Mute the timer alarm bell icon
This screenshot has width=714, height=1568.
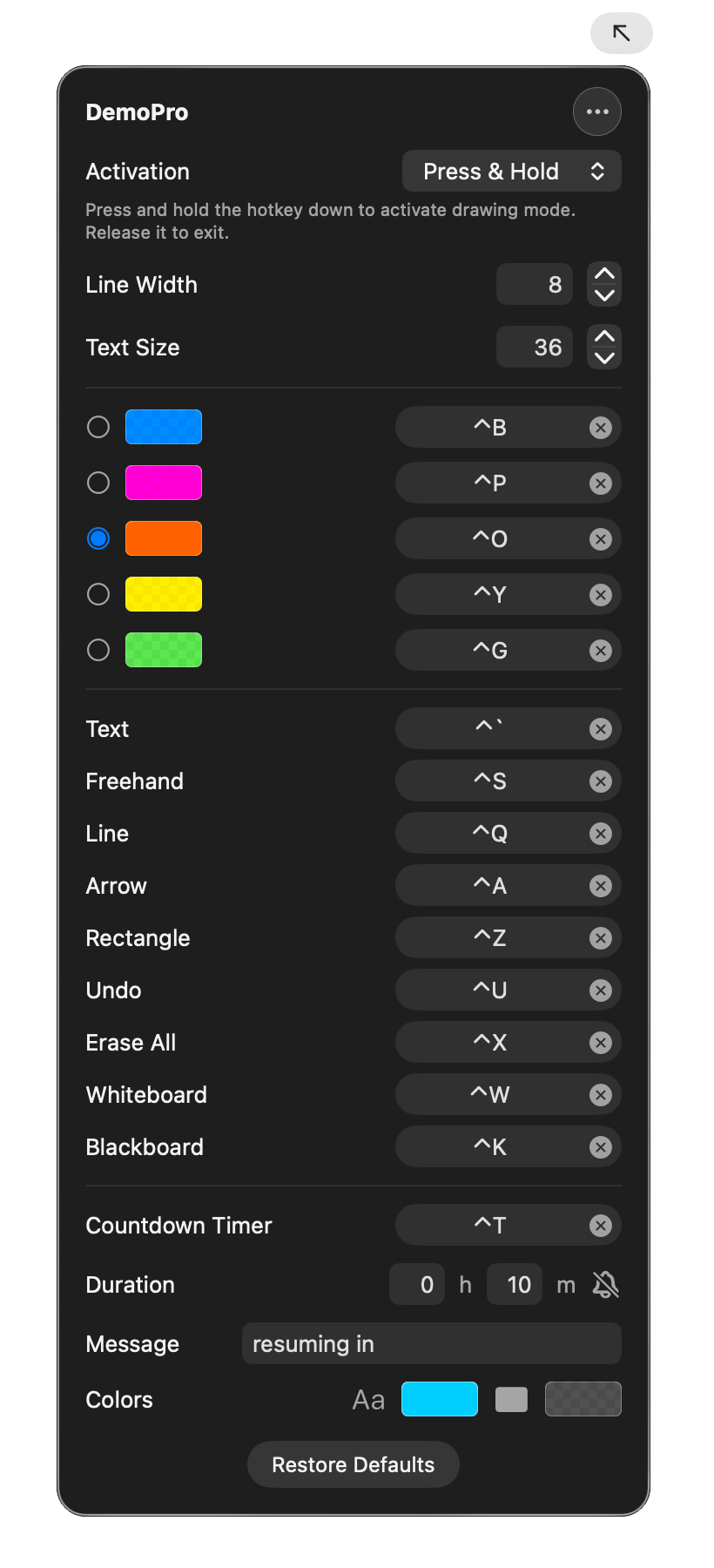pyautogui.click(x=607, y=1284)
